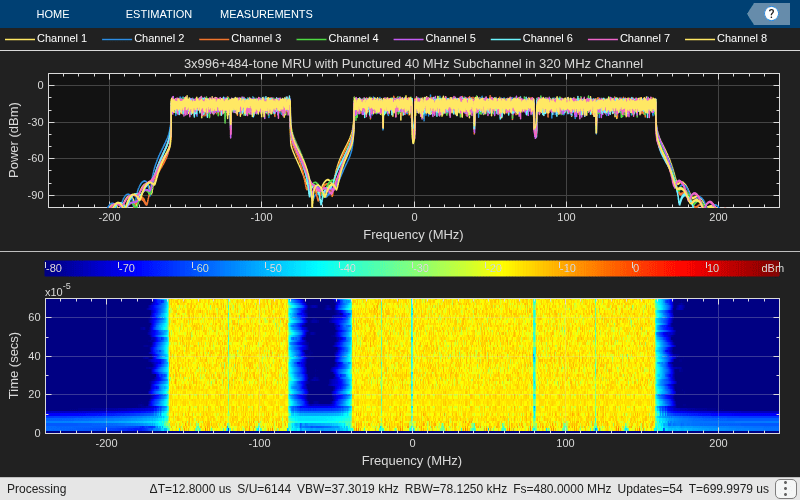The image size is (800, 500).
Task: Click the Power (dBm) axis label
Action: tap(14, 140)
